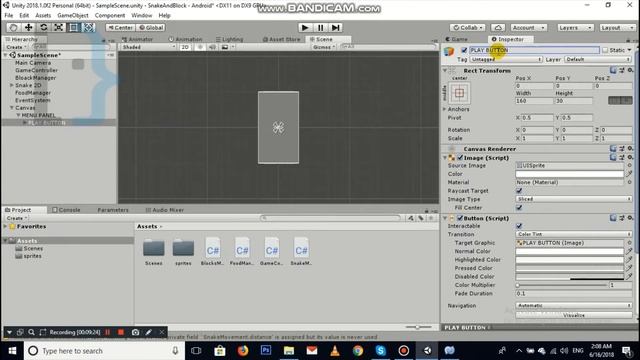Viewport: 640px width, 360px height.
Task: Open the Layers dropdown
Action: pos(575,27)
